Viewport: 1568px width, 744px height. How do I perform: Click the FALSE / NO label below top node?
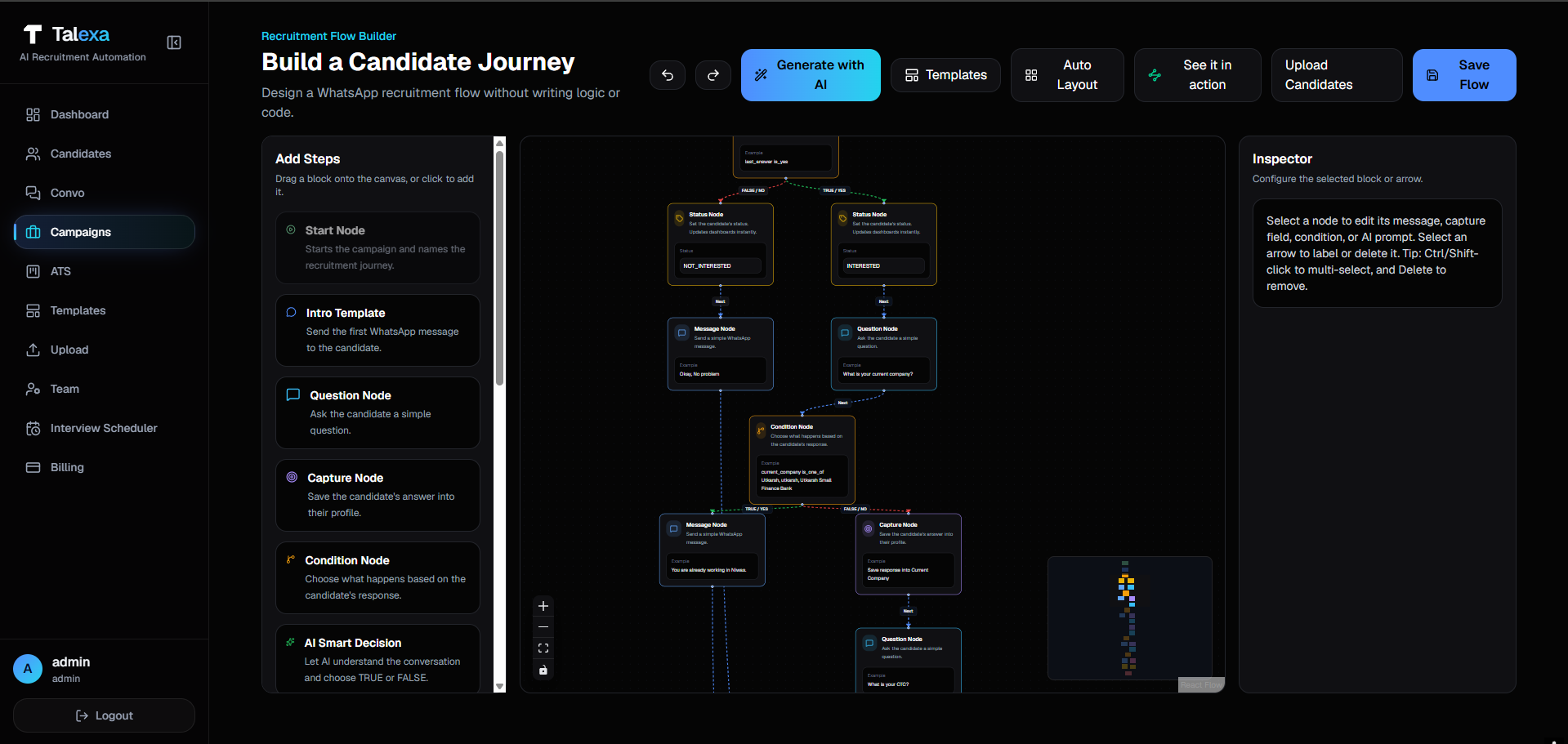753,190
